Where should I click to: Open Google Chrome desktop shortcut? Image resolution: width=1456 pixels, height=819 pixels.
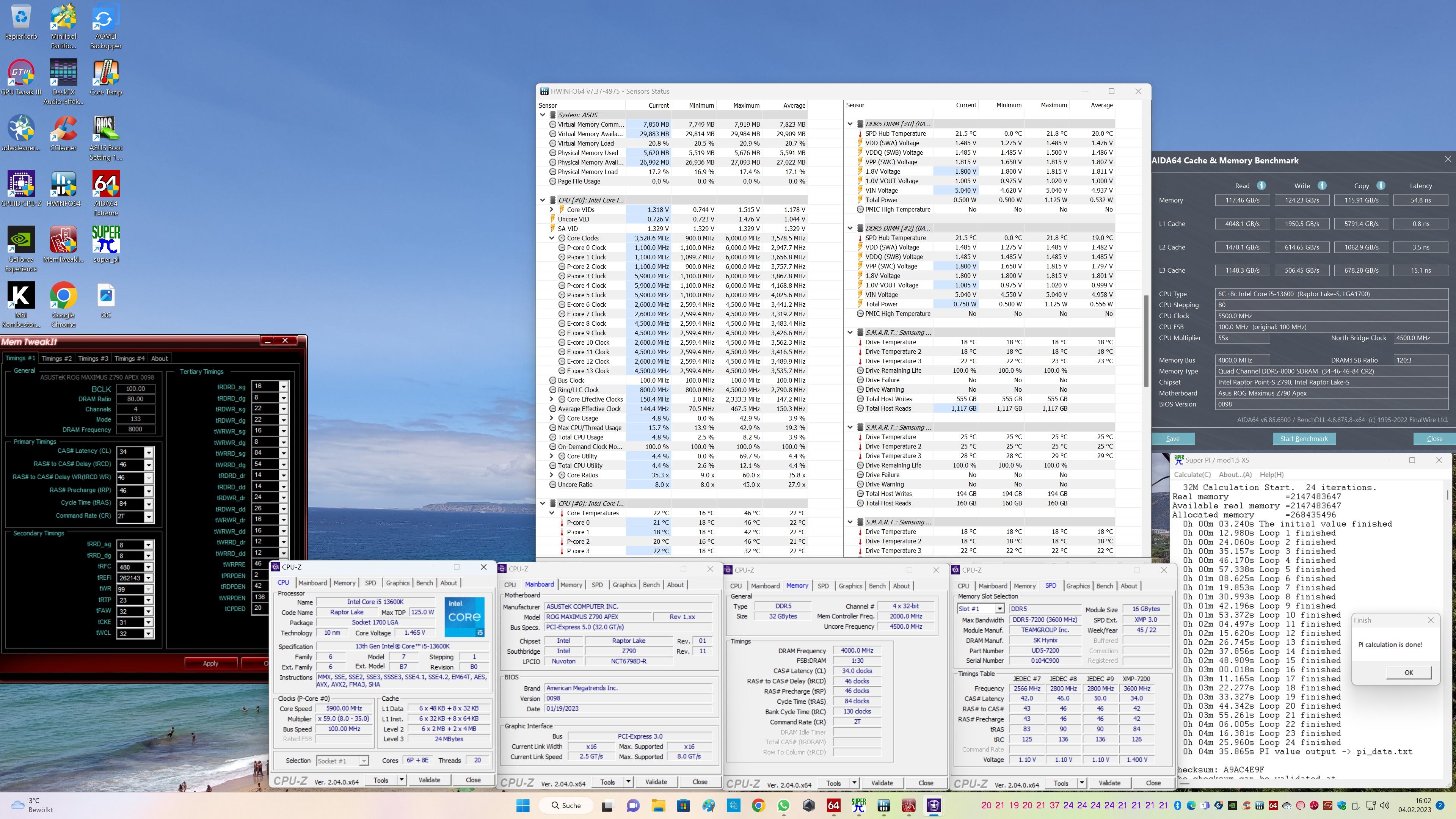tap(63, 305)
